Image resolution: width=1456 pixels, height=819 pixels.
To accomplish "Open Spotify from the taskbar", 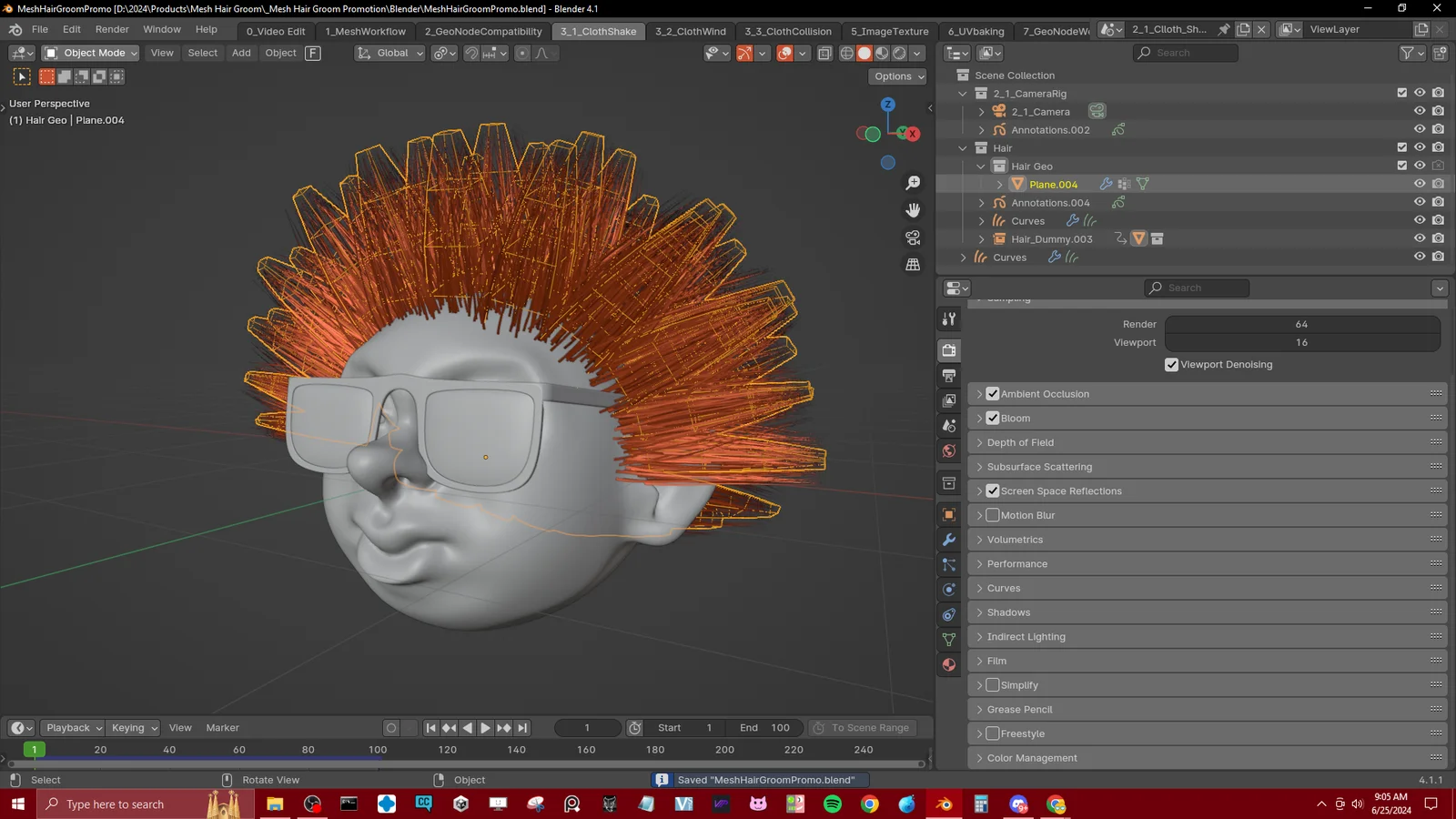I will (831, 804).
